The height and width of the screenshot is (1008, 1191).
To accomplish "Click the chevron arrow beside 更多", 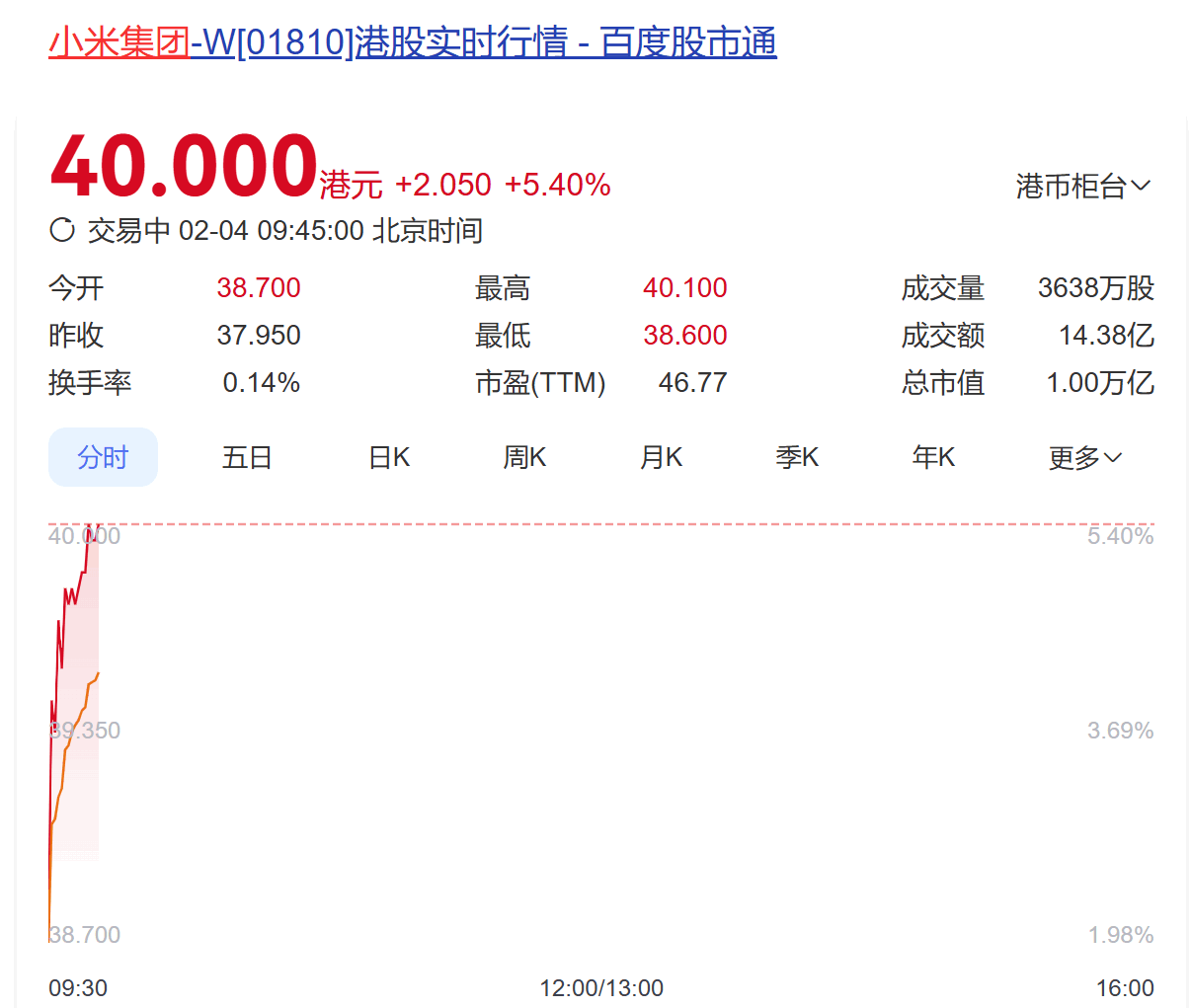I will (1113, 457).
